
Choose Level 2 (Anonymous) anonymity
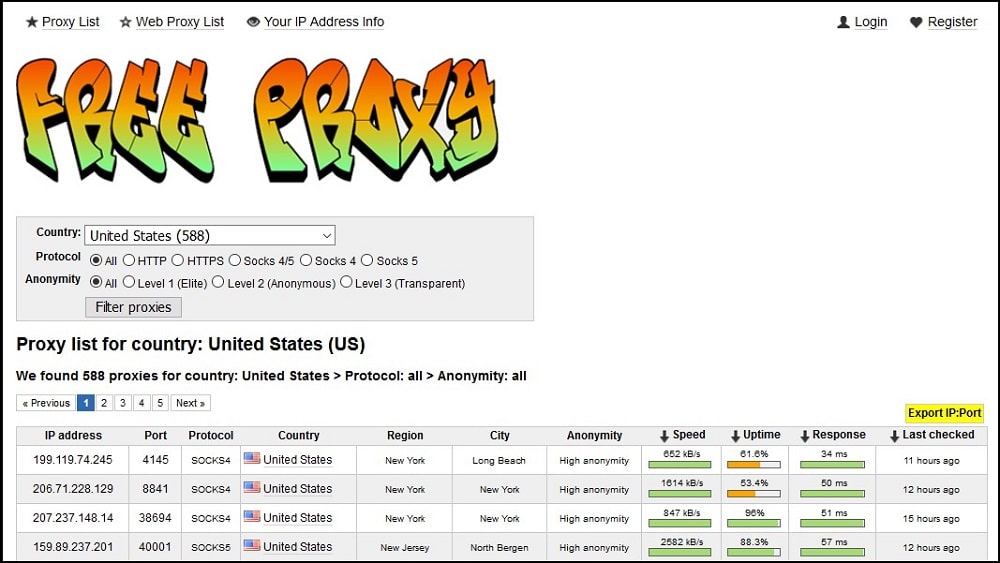coord(218,282)
